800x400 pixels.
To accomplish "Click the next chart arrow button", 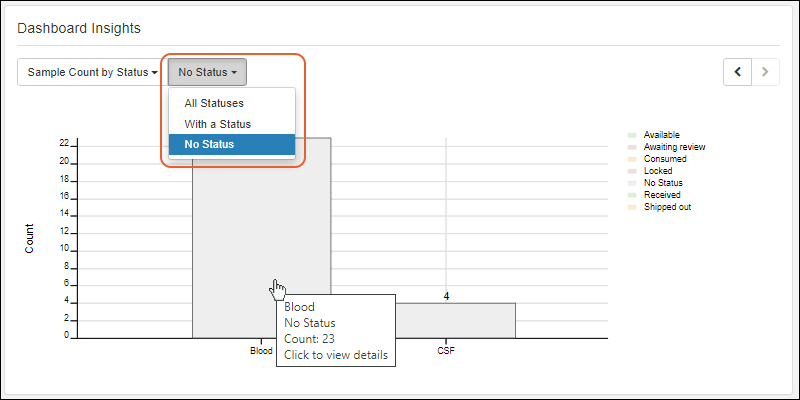I will 766,72.
